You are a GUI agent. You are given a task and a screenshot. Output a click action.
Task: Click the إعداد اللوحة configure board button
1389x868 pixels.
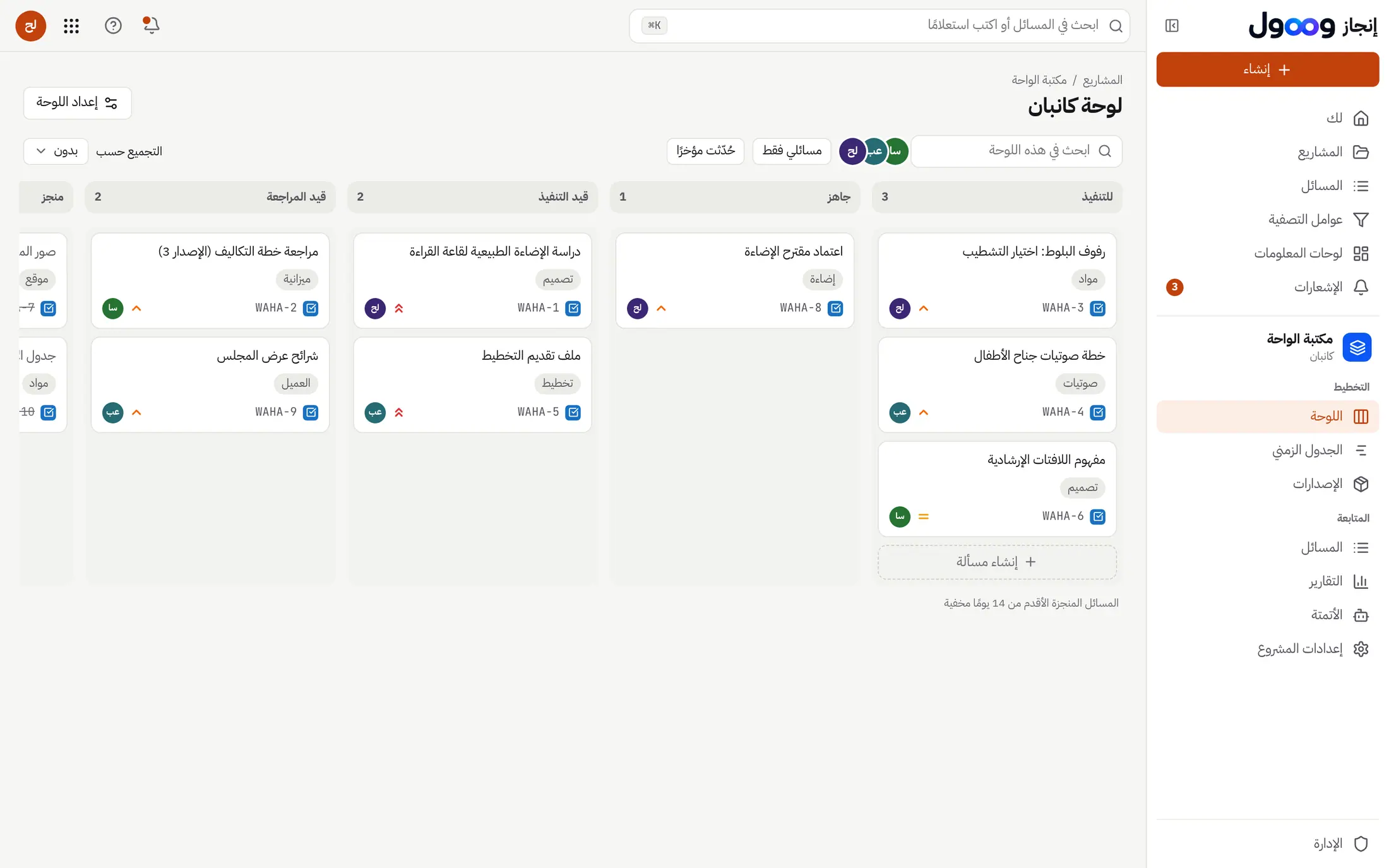pyautogui.click(x=78, y=103)
